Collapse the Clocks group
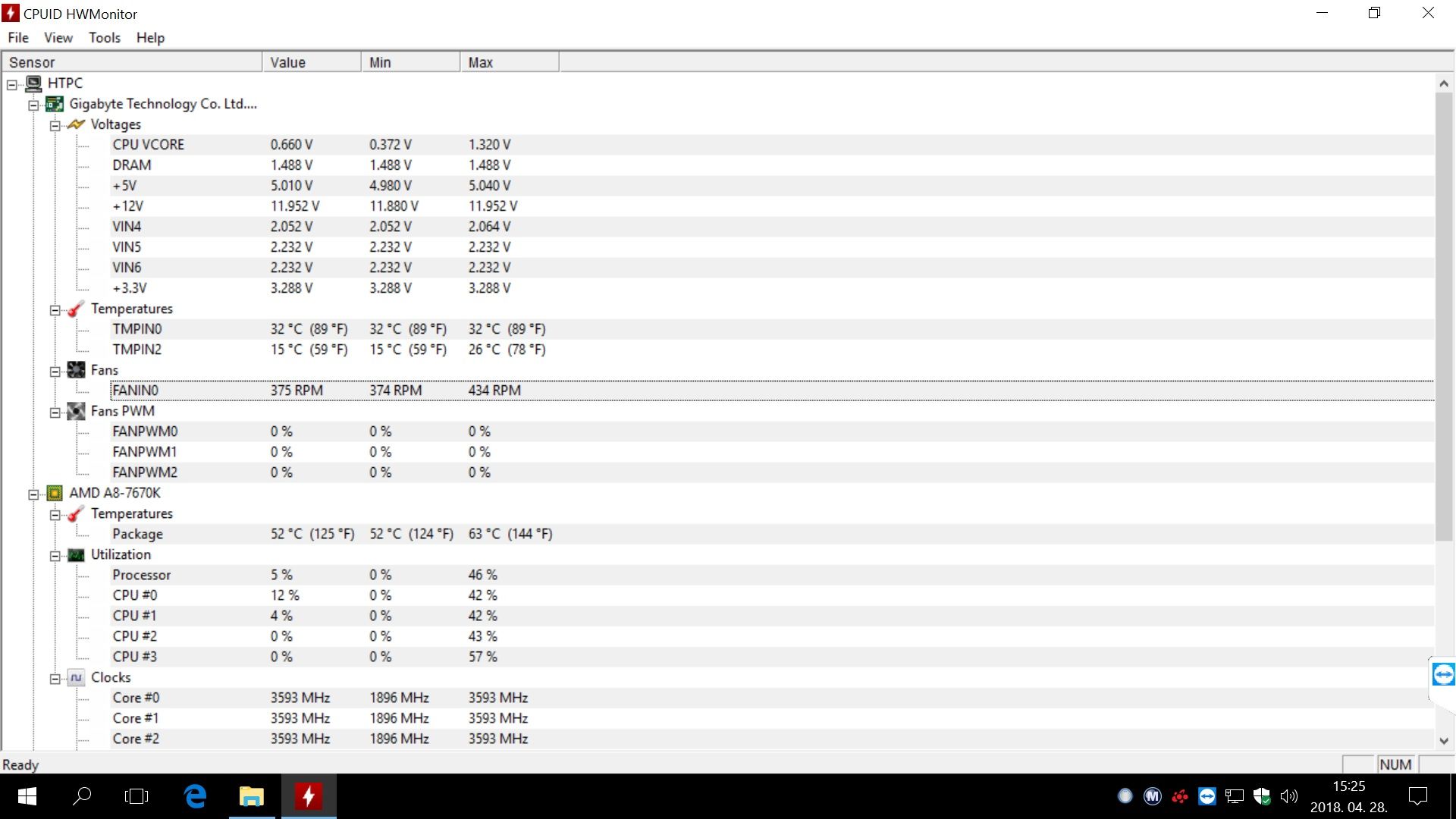The image size is (1456, 819). coord(55,679)
